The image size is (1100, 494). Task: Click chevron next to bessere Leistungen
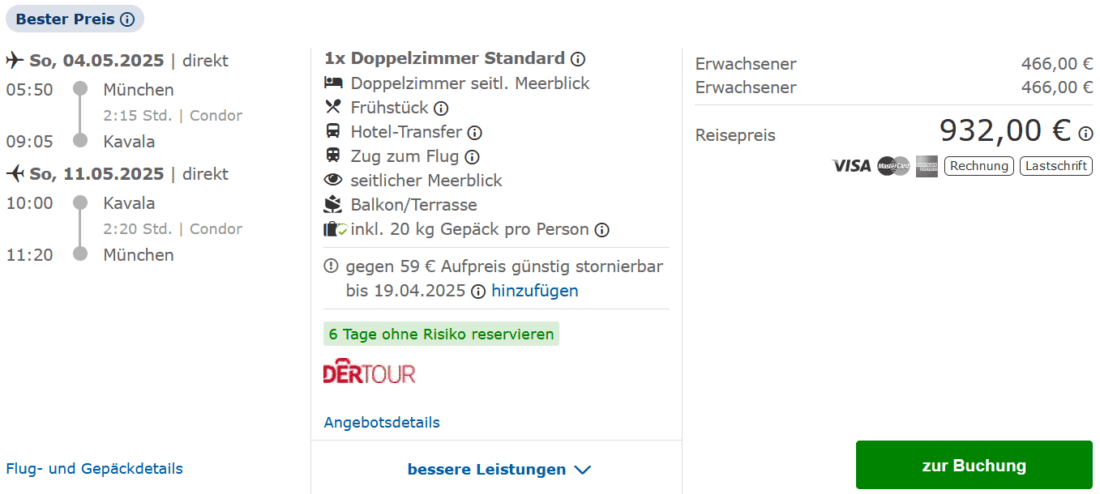583,469
